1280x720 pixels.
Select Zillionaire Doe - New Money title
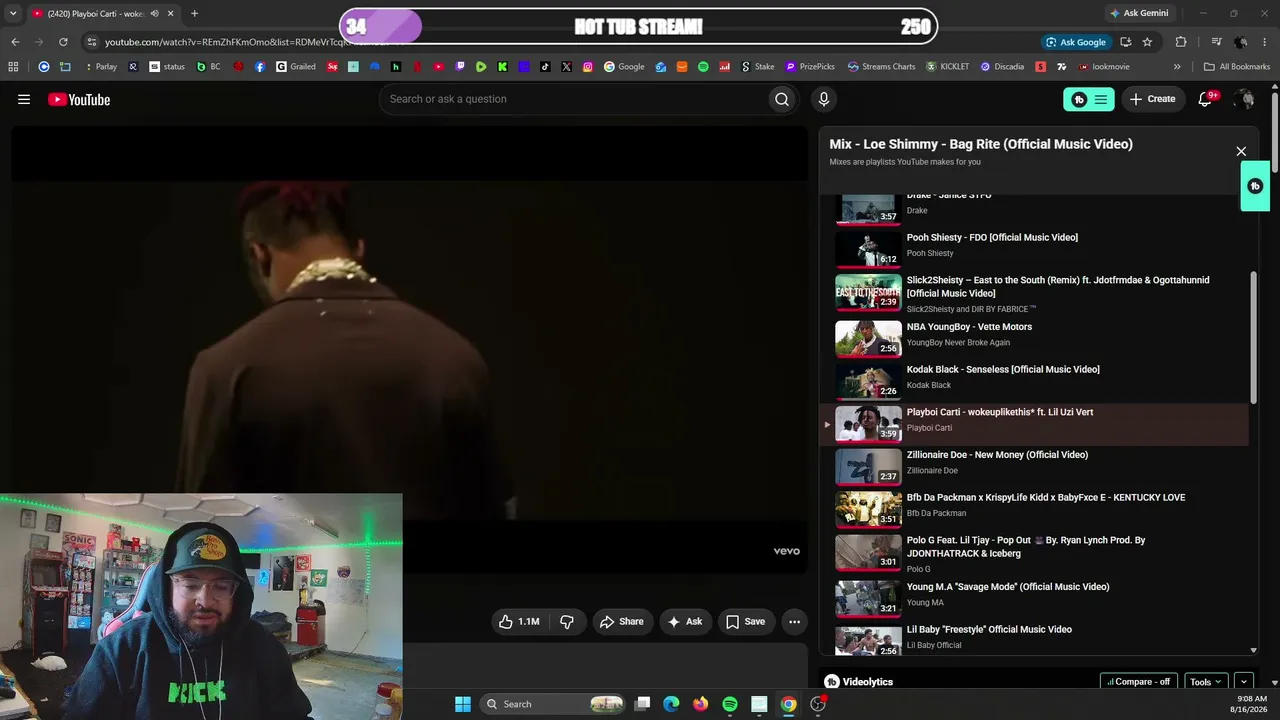pos(997,455)
